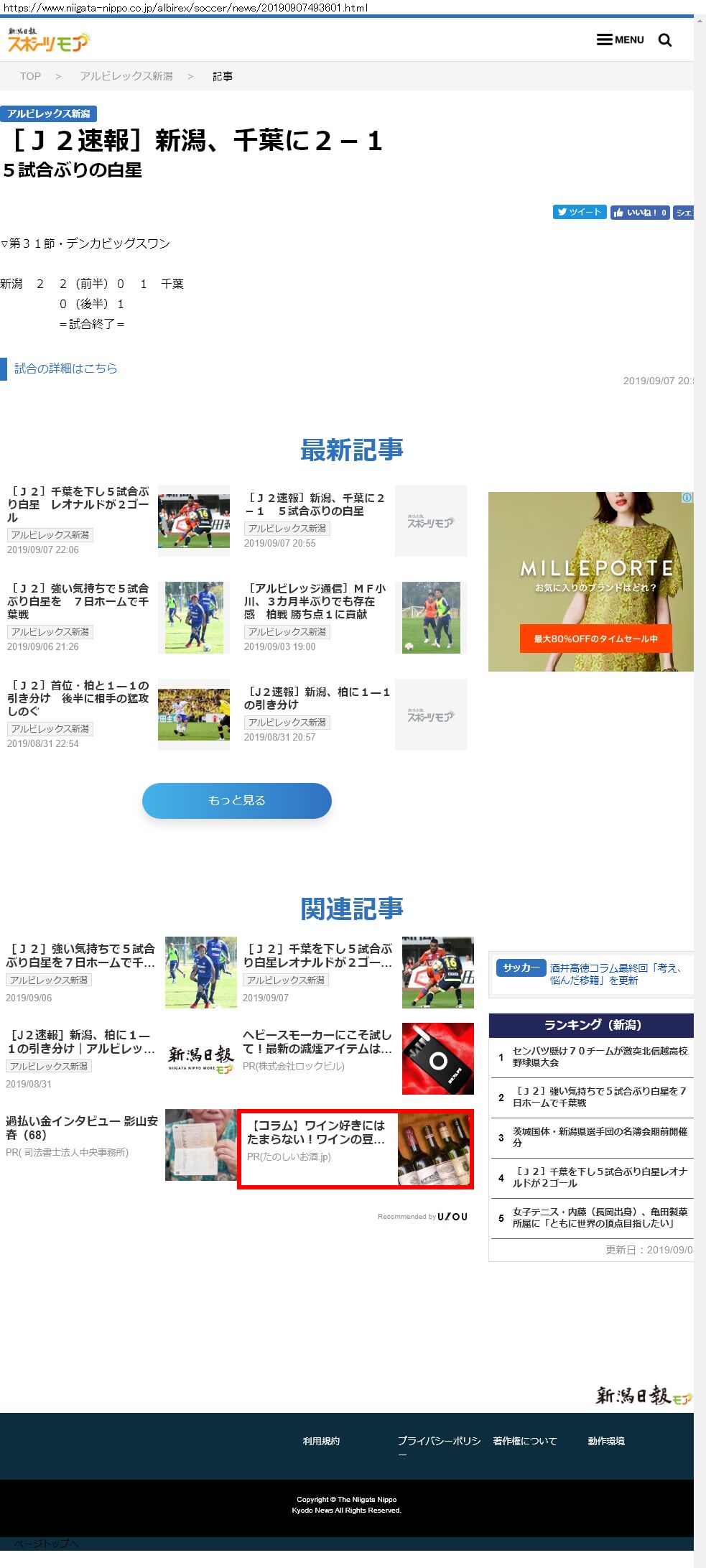Open 利用規約 in footer menu

pyautogui.click(x=321, y=1441)
